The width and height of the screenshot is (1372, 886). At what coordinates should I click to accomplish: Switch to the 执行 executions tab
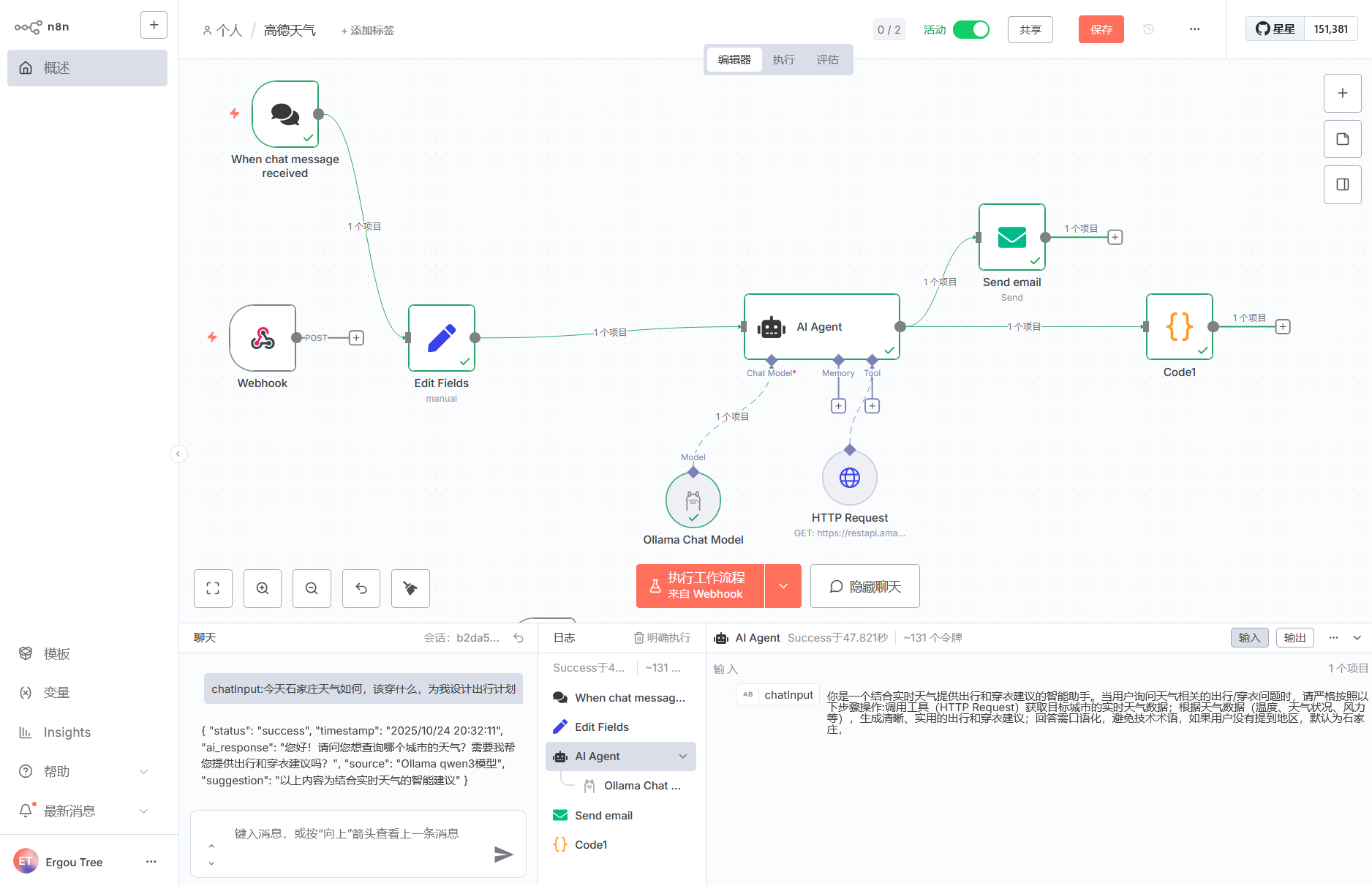[783, 60]
